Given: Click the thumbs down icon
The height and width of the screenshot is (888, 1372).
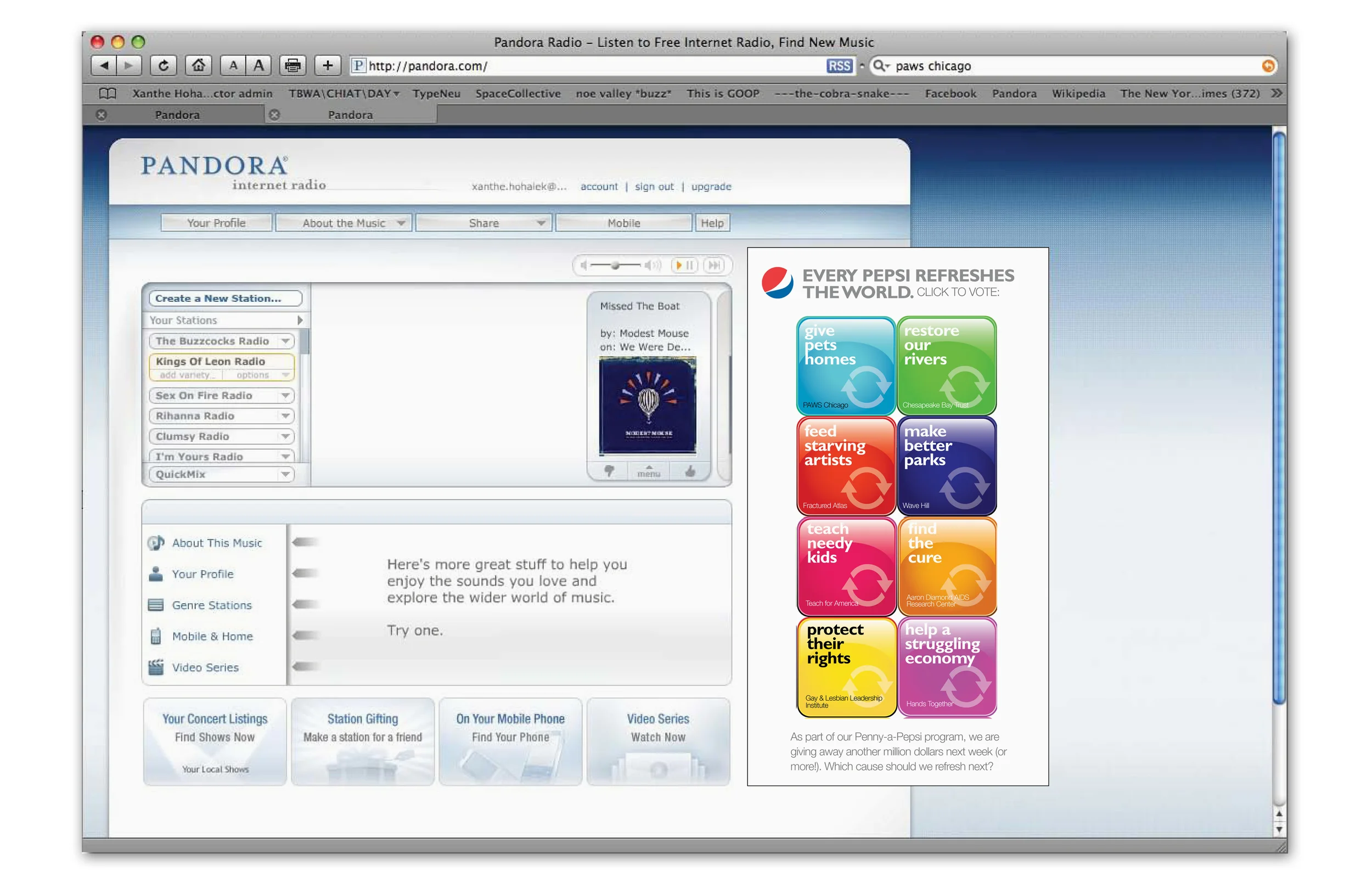Looking at the screenshot, I should (x=608, y=471).
